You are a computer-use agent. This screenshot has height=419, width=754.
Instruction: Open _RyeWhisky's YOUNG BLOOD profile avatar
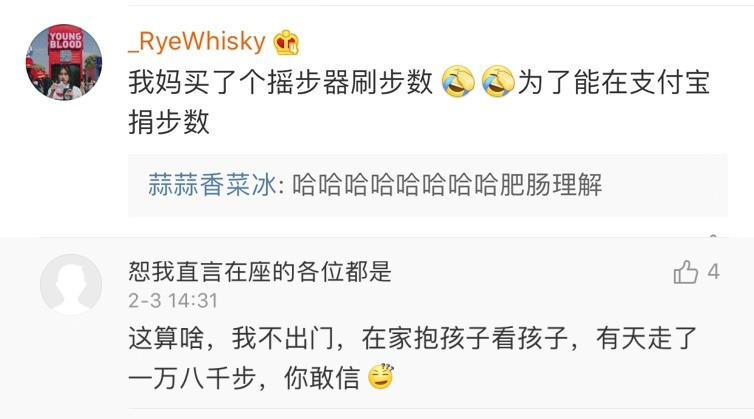[64, 62]
